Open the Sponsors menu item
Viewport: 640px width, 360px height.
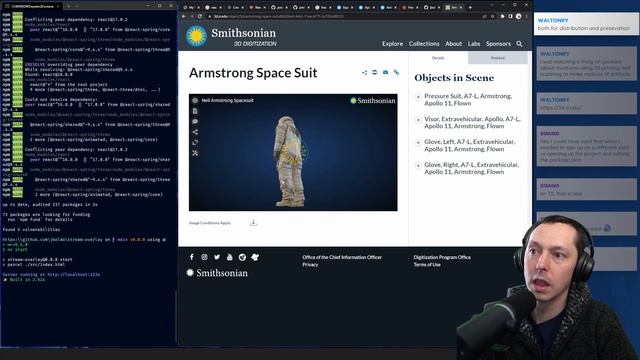pyautogui.click(x=498, y=44)
